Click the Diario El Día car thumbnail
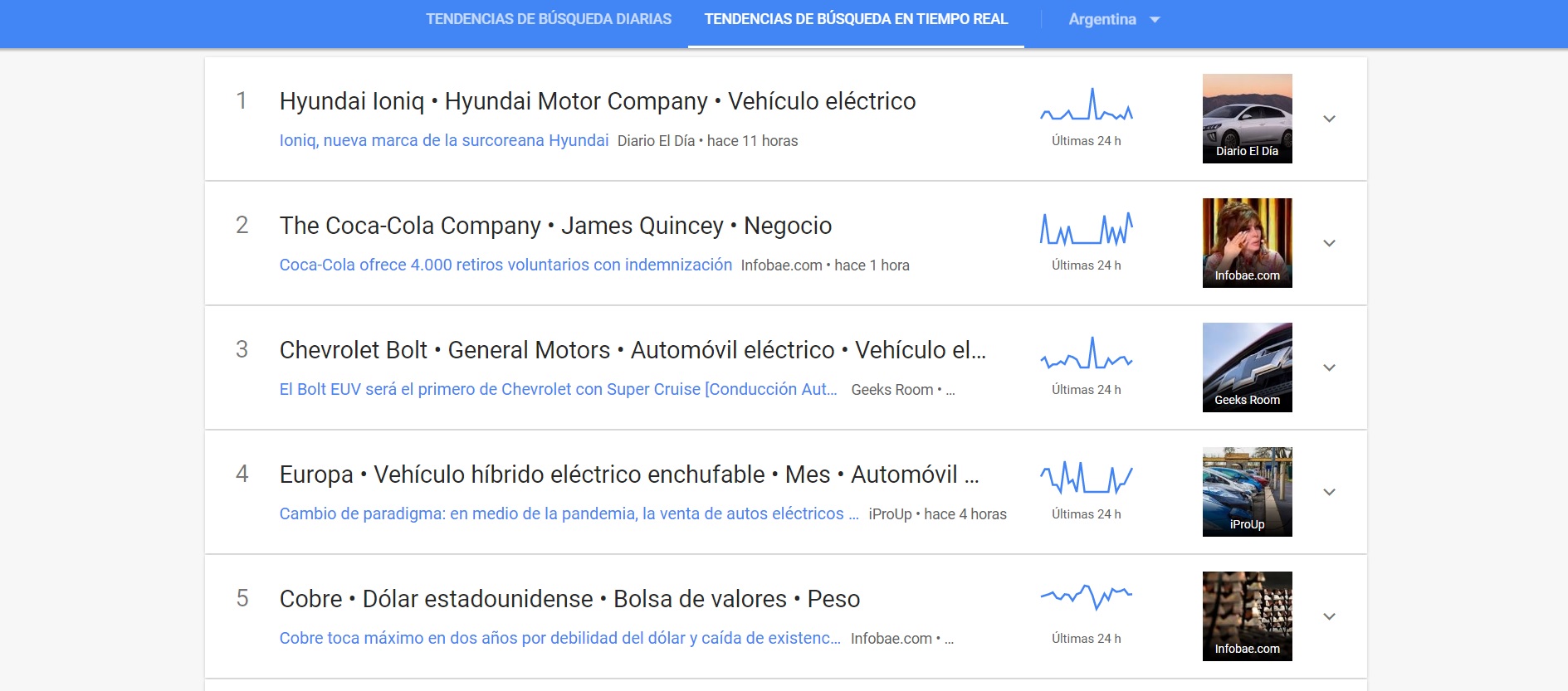 point(1247,119)
